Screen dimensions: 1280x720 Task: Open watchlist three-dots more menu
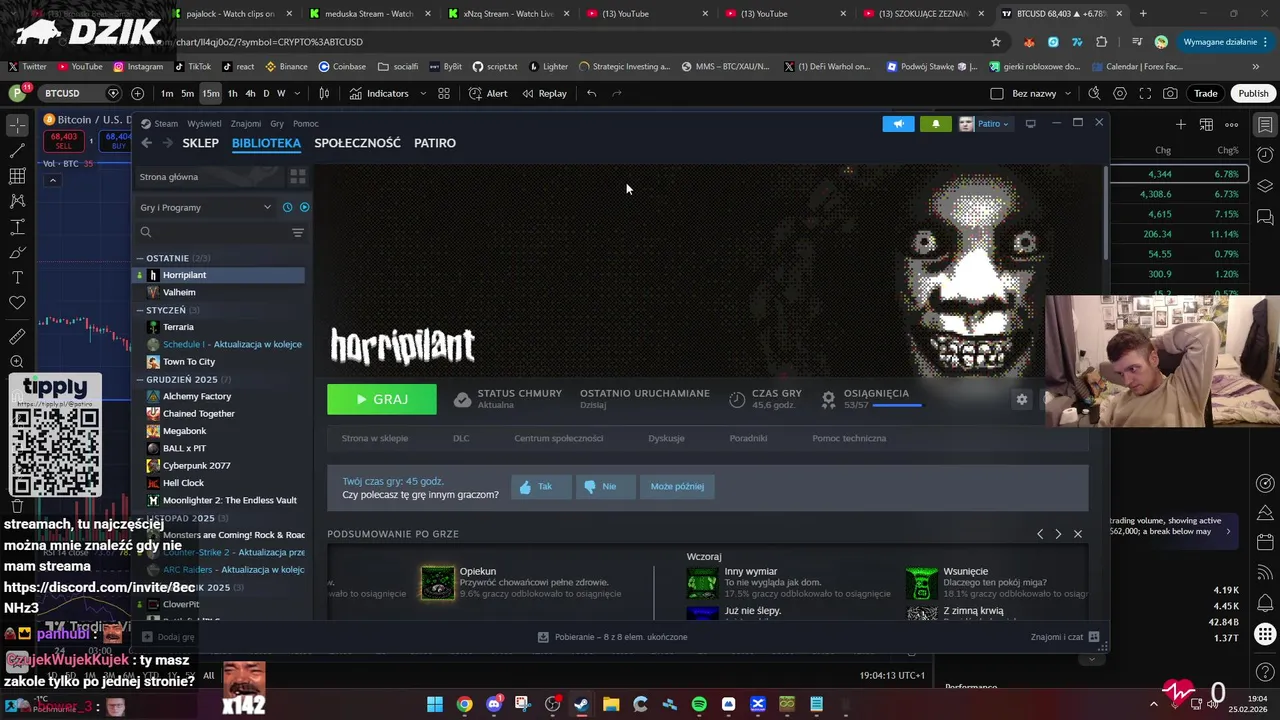(1232, 125)
